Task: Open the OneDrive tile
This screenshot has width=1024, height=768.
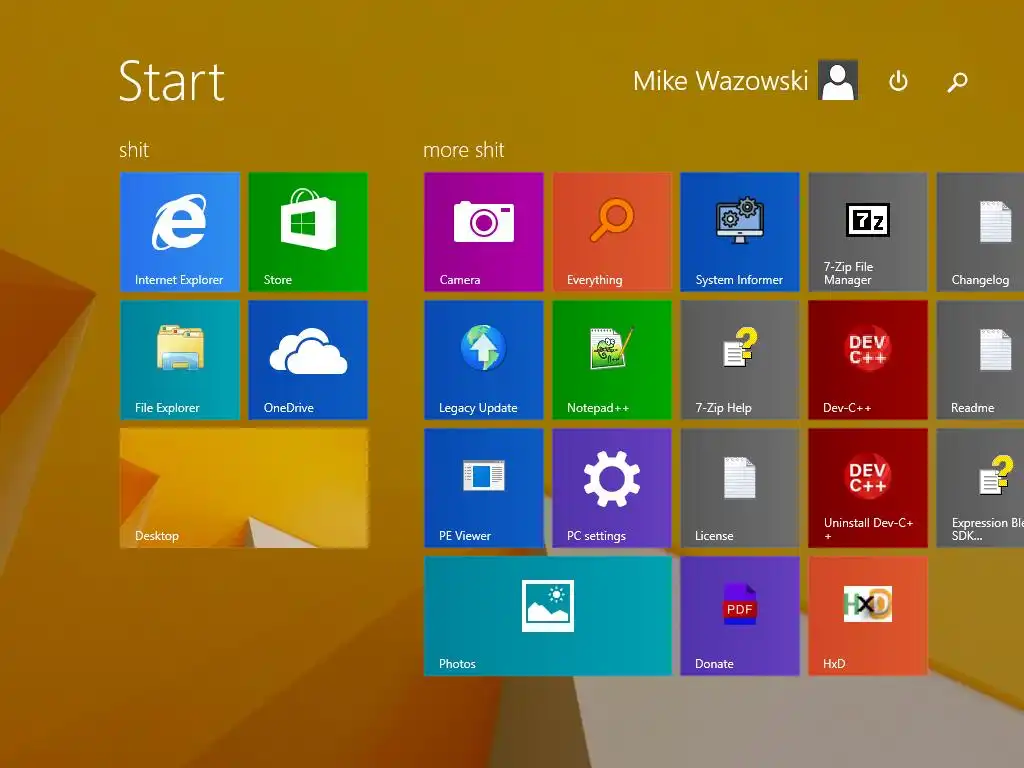Action: [308, 360]
